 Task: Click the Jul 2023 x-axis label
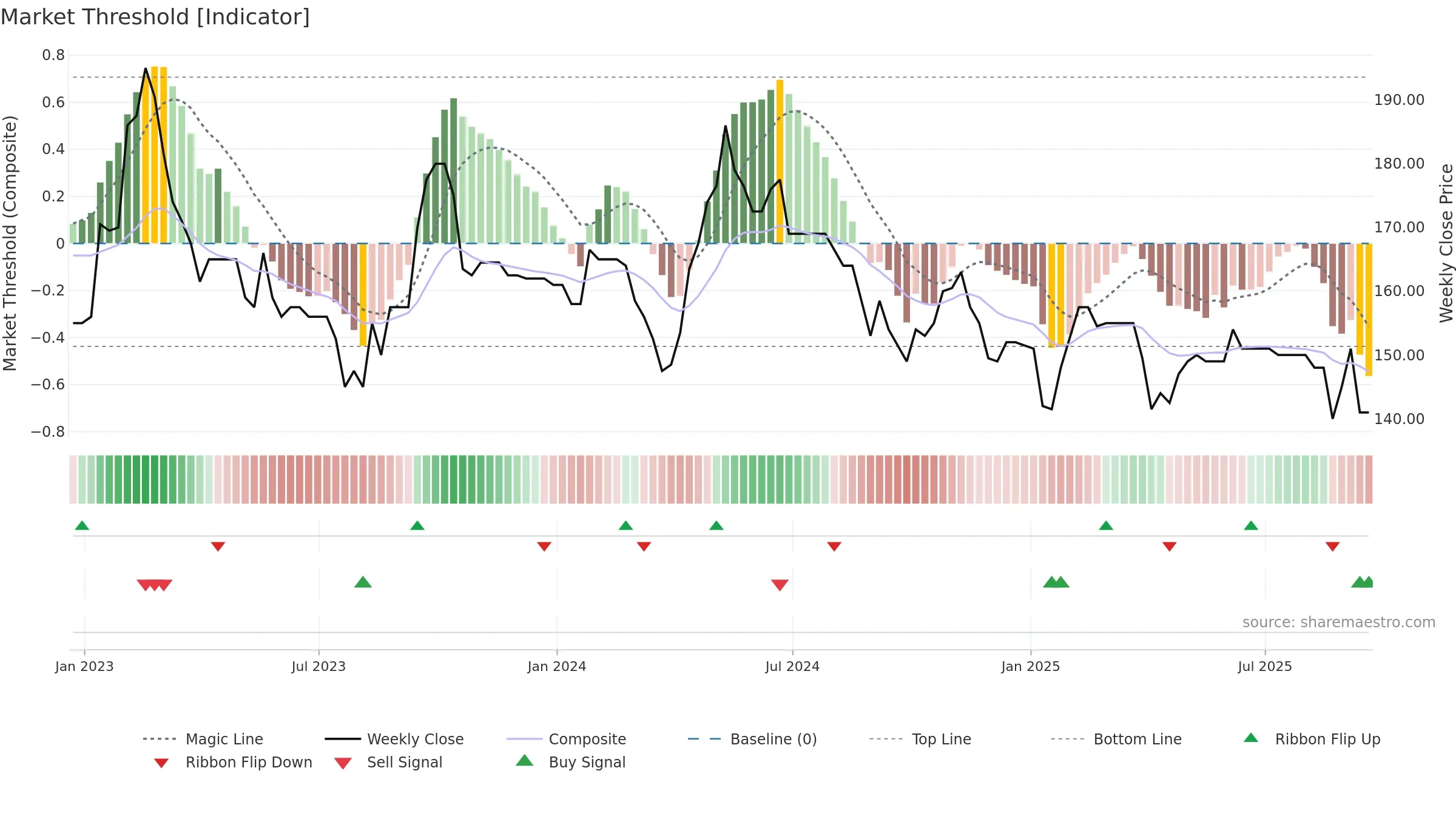(x=318, y=666)
